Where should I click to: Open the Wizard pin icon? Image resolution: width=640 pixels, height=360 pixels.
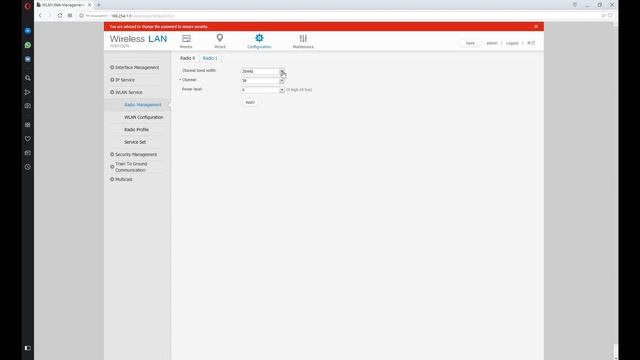(220, 38)
